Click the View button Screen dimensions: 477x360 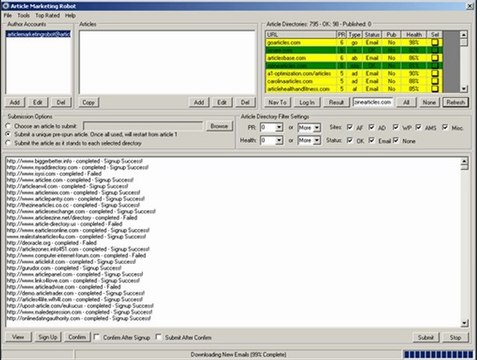click(18, 337)
